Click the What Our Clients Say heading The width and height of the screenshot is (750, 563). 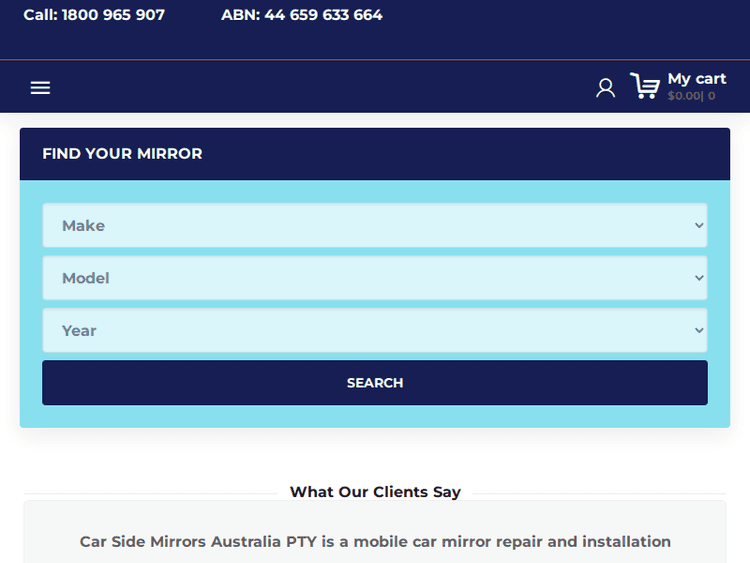pyautogui.click(x=375, y=492)
